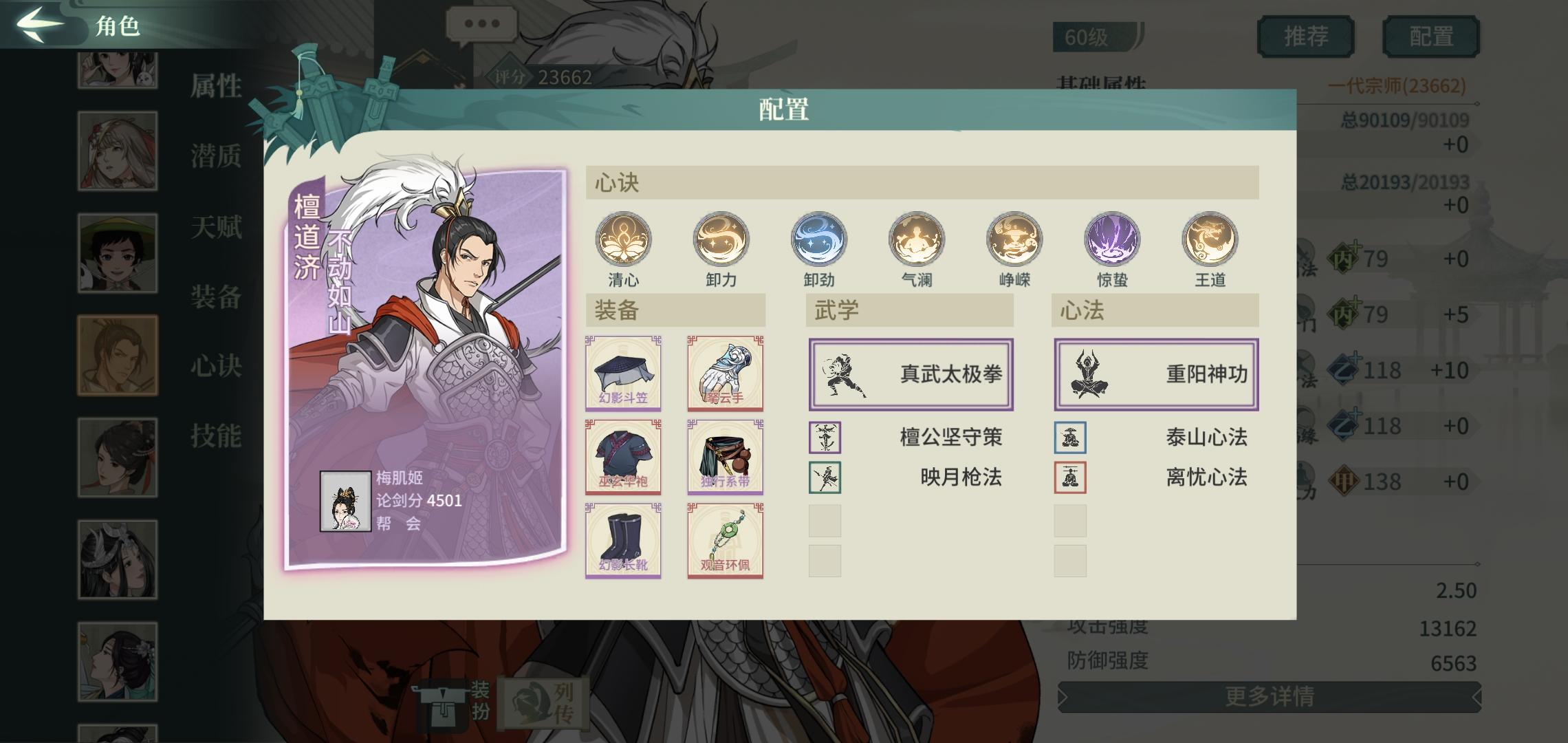Open the 幻影斗笠 hat equipment
Image resolution: width=1568 pixels, height=743 pixels.
[623, 373]
